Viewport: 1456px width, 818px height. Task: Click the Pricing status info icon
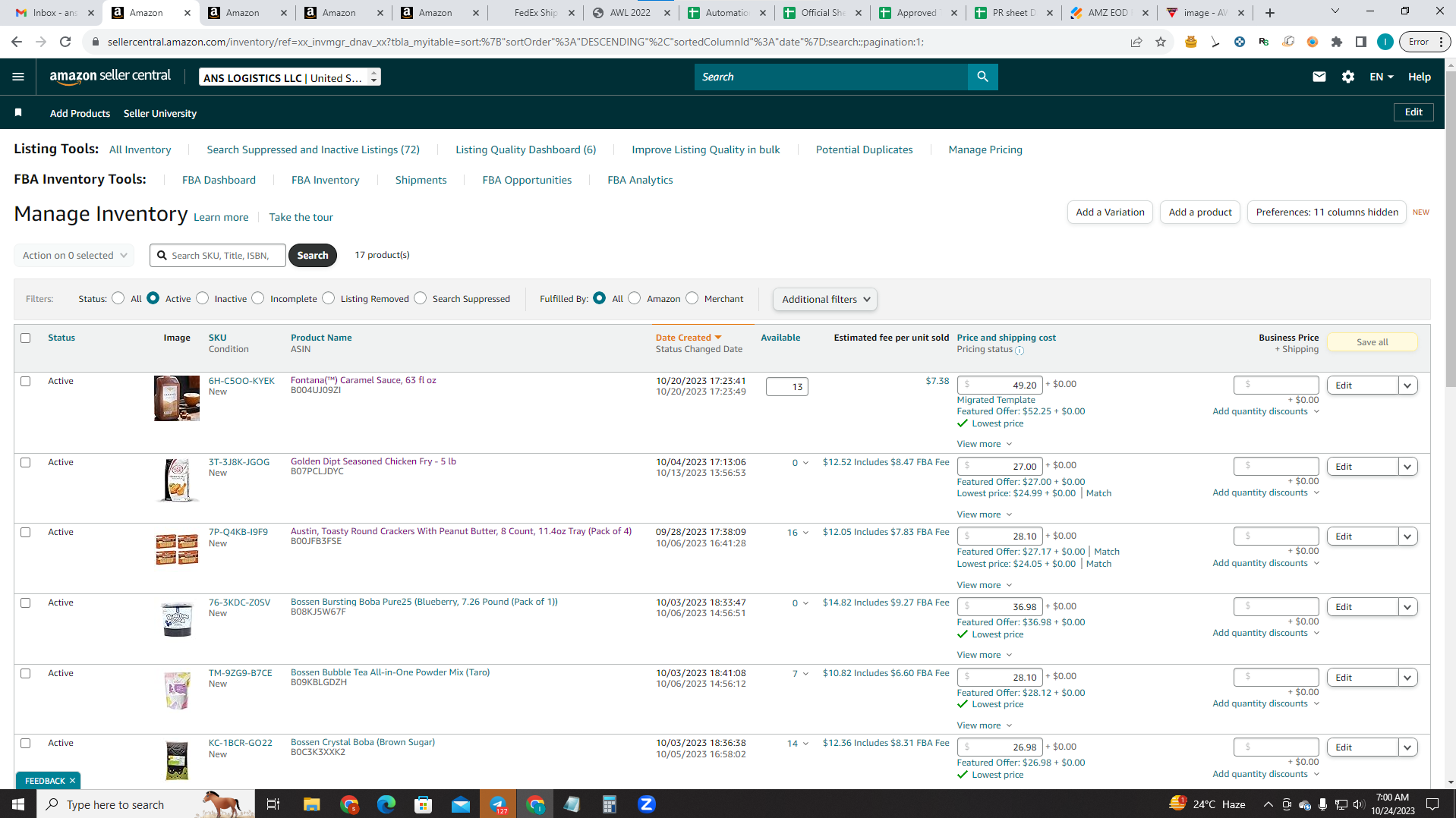coord(1020,351)
